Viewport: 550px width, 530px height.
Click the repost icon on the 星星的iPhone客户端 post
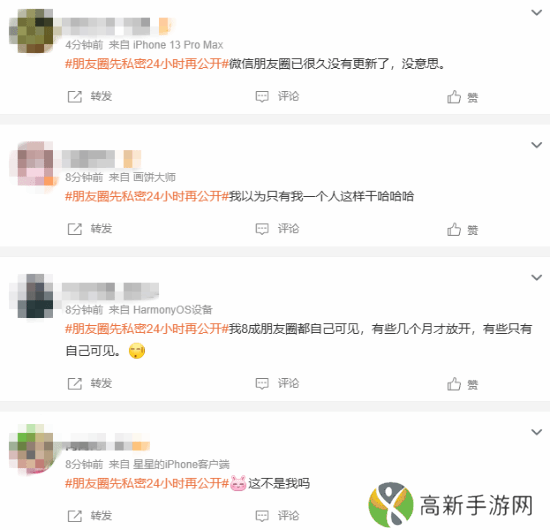tap(74, 516)
